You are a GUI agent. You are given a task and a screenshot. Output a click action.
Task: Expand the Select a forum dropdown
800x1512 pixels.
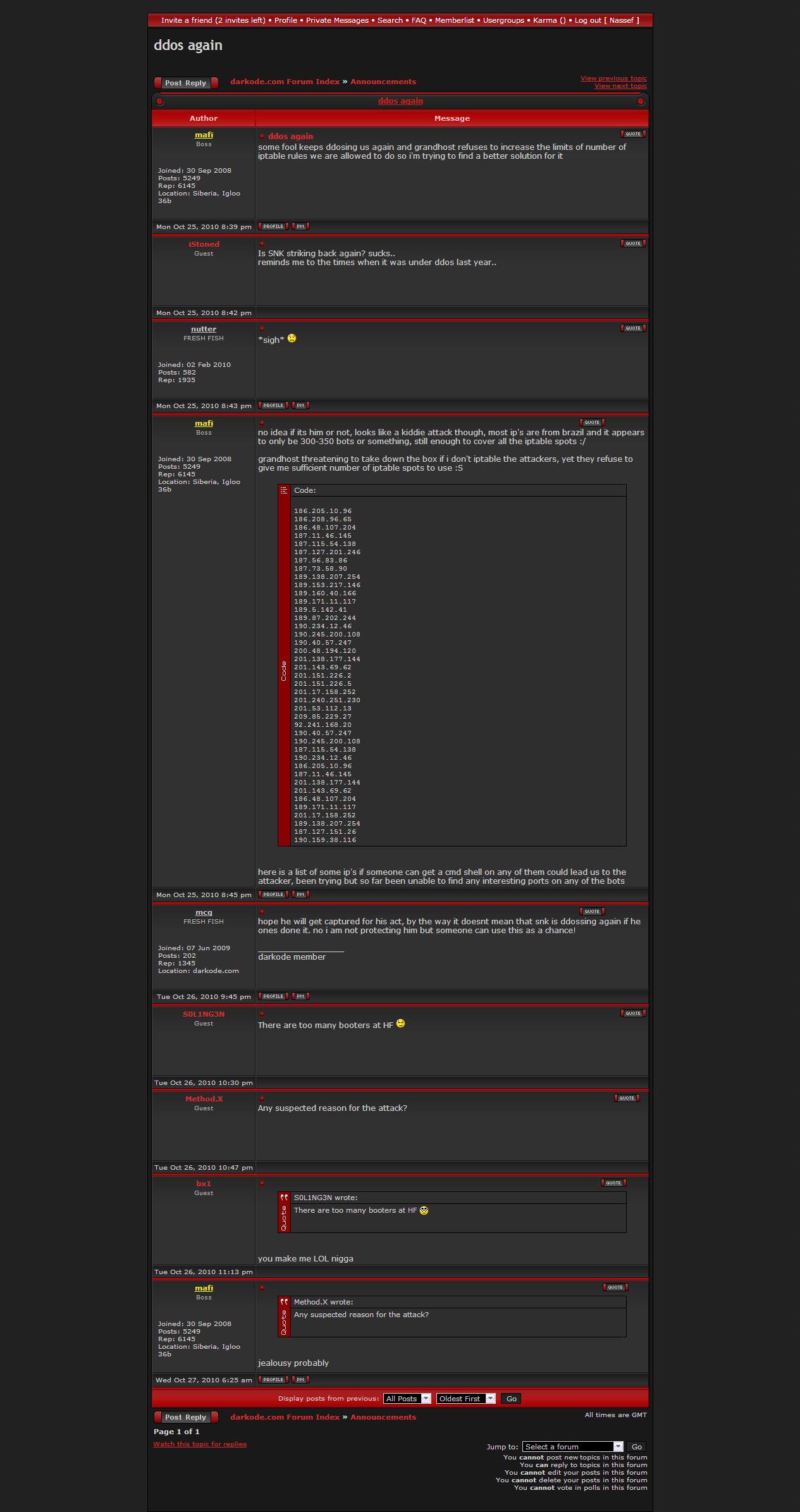point(572,1447)
